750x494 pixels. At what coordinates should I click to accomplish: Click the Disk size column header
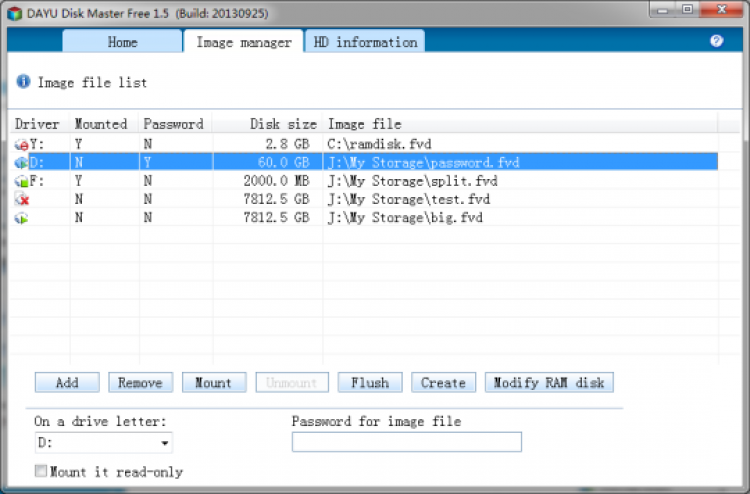pos(267,124)
